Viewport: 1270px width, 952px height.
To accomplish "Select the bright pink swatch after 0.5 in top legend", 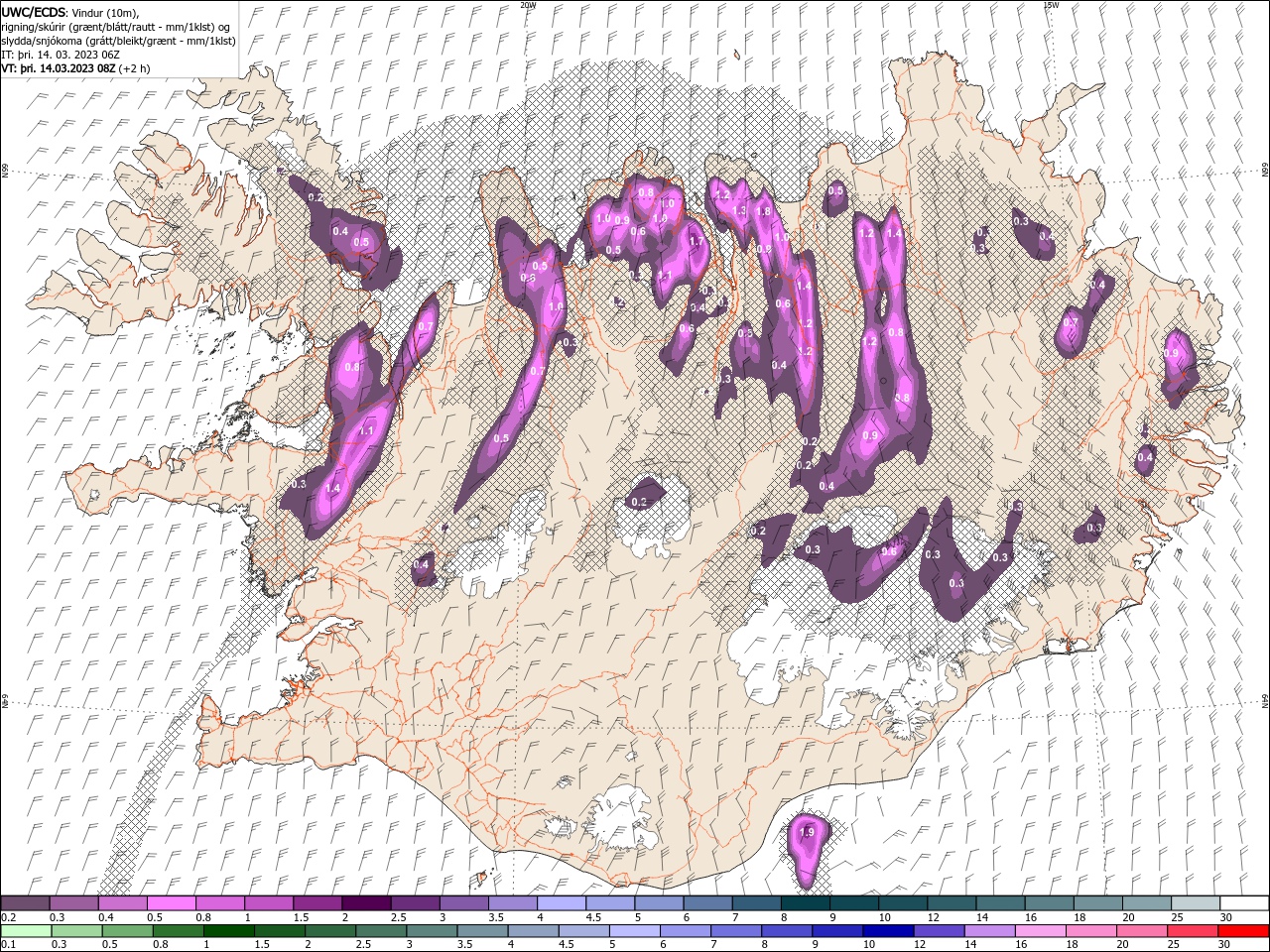I will tap(171, 902).
